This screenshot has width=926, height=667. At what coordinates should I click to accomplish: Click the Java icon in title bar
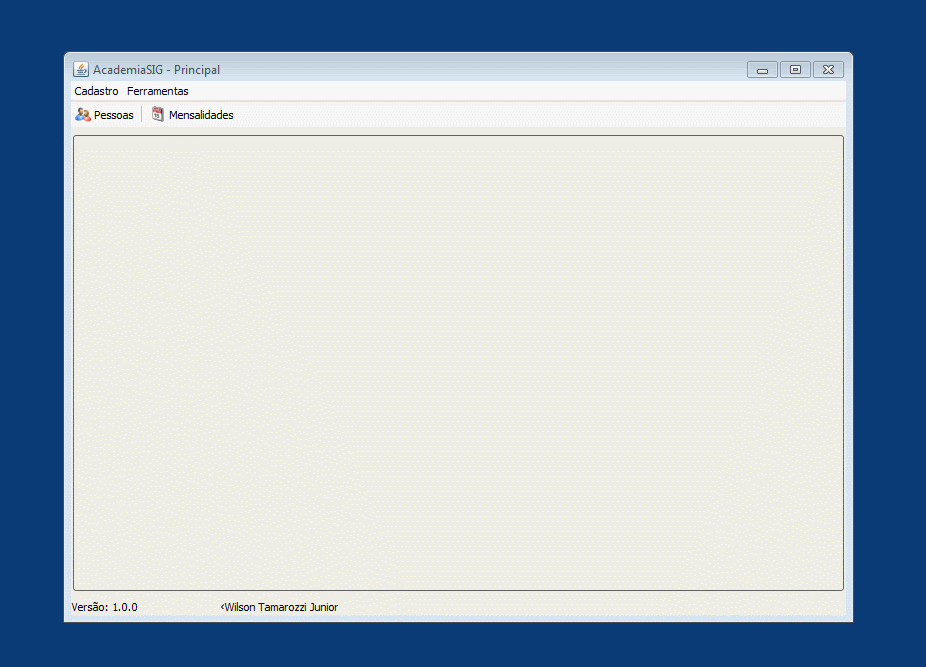pos(81,69)
